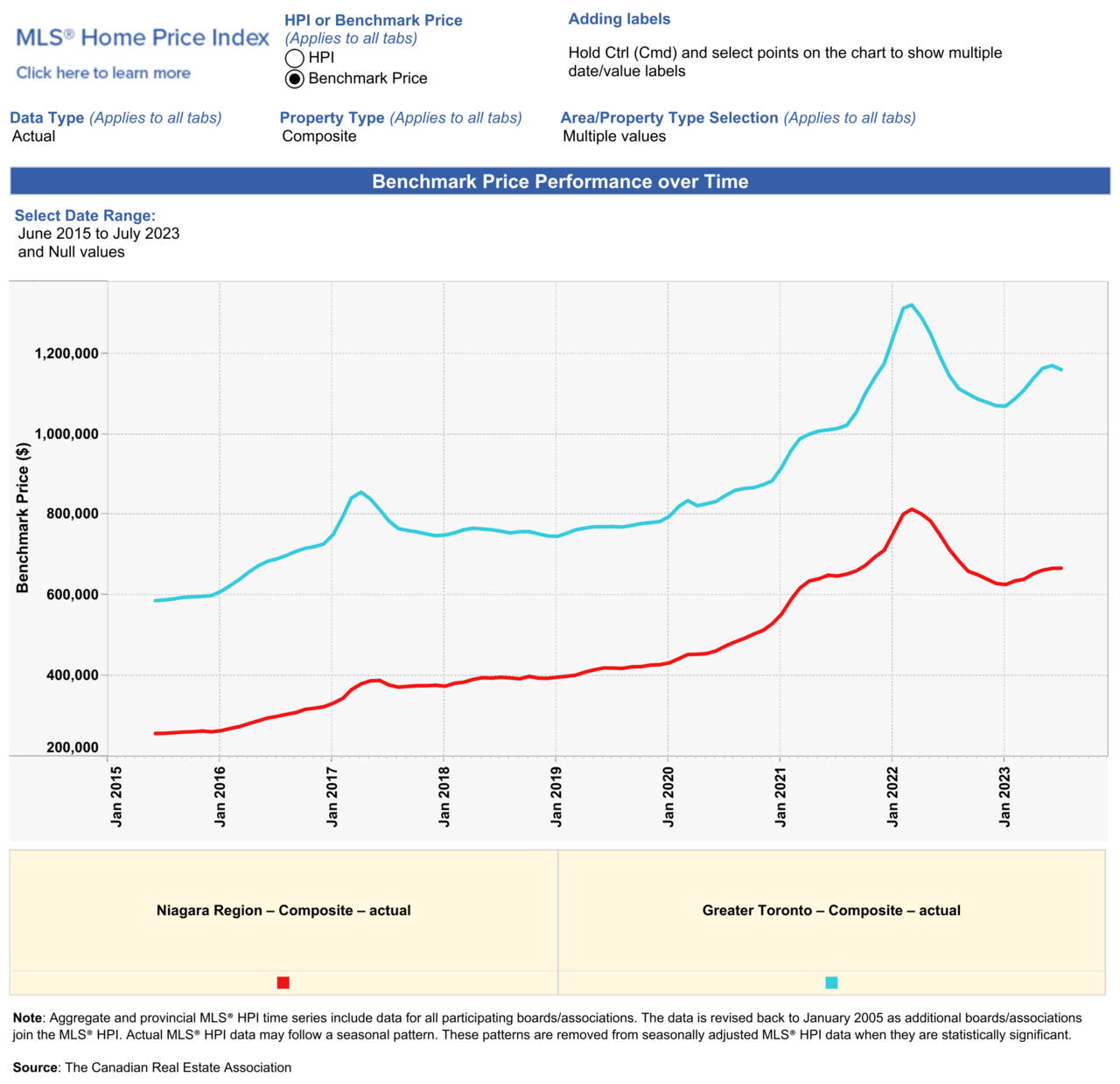Select the Niagara Region – Composite – actual legend label
This screenshot has width=1120, height=1084.
(283, 911)
